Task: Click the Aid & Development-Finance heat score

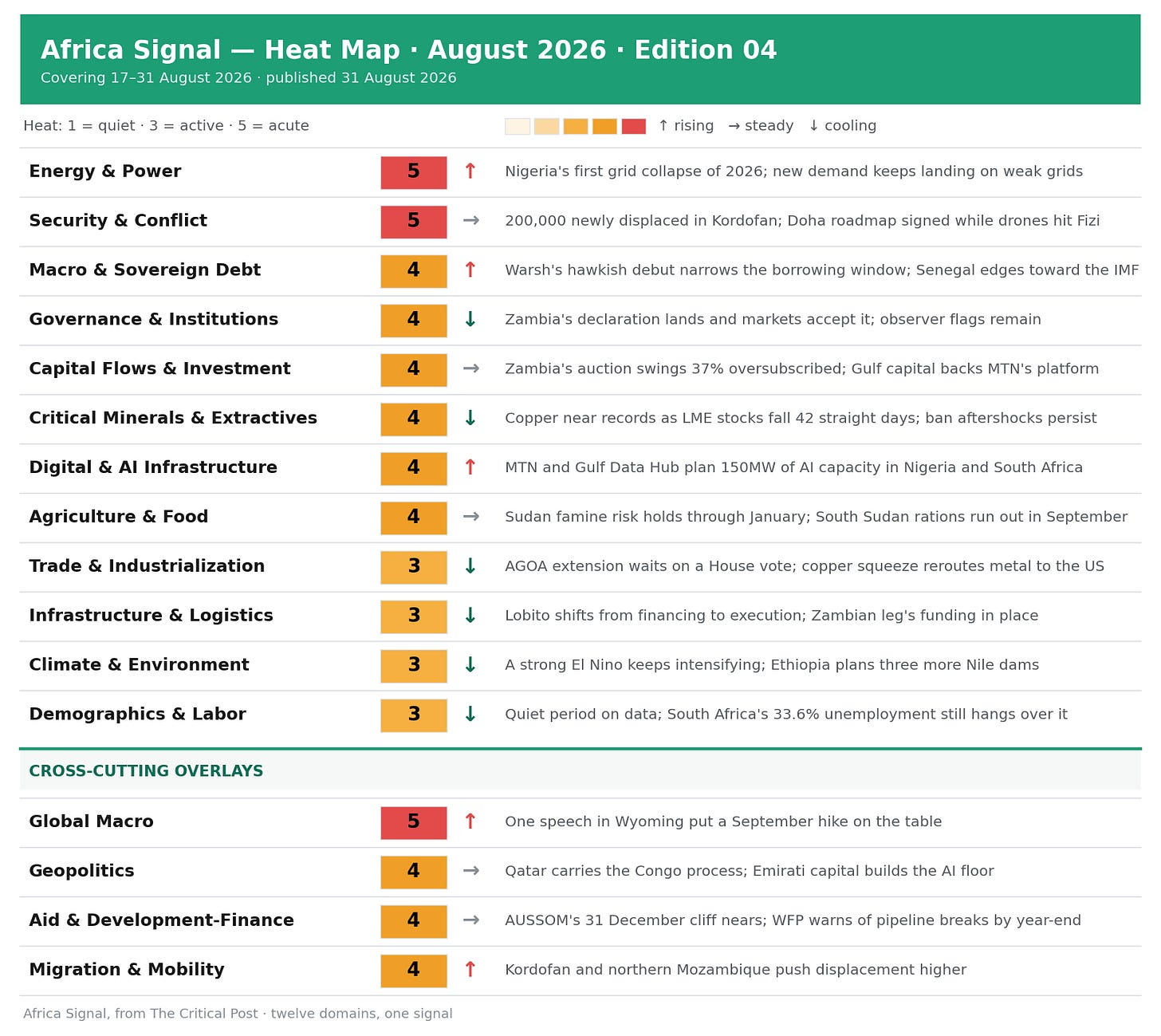Action: (414, 921)
